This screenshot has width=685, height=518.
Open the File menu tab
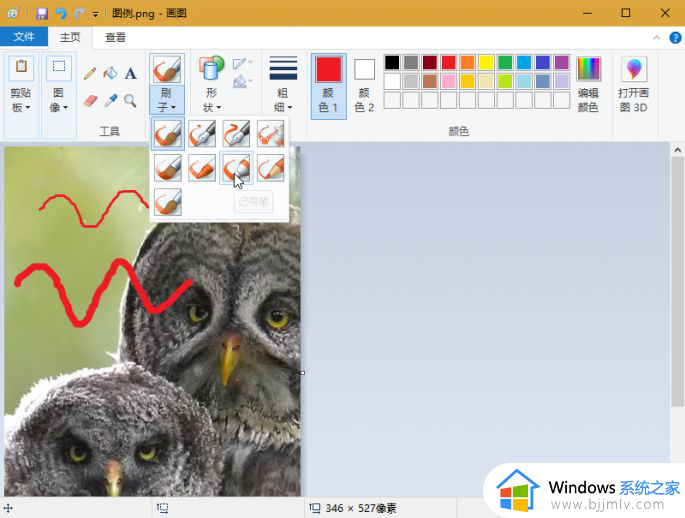(x=24, y=37)
